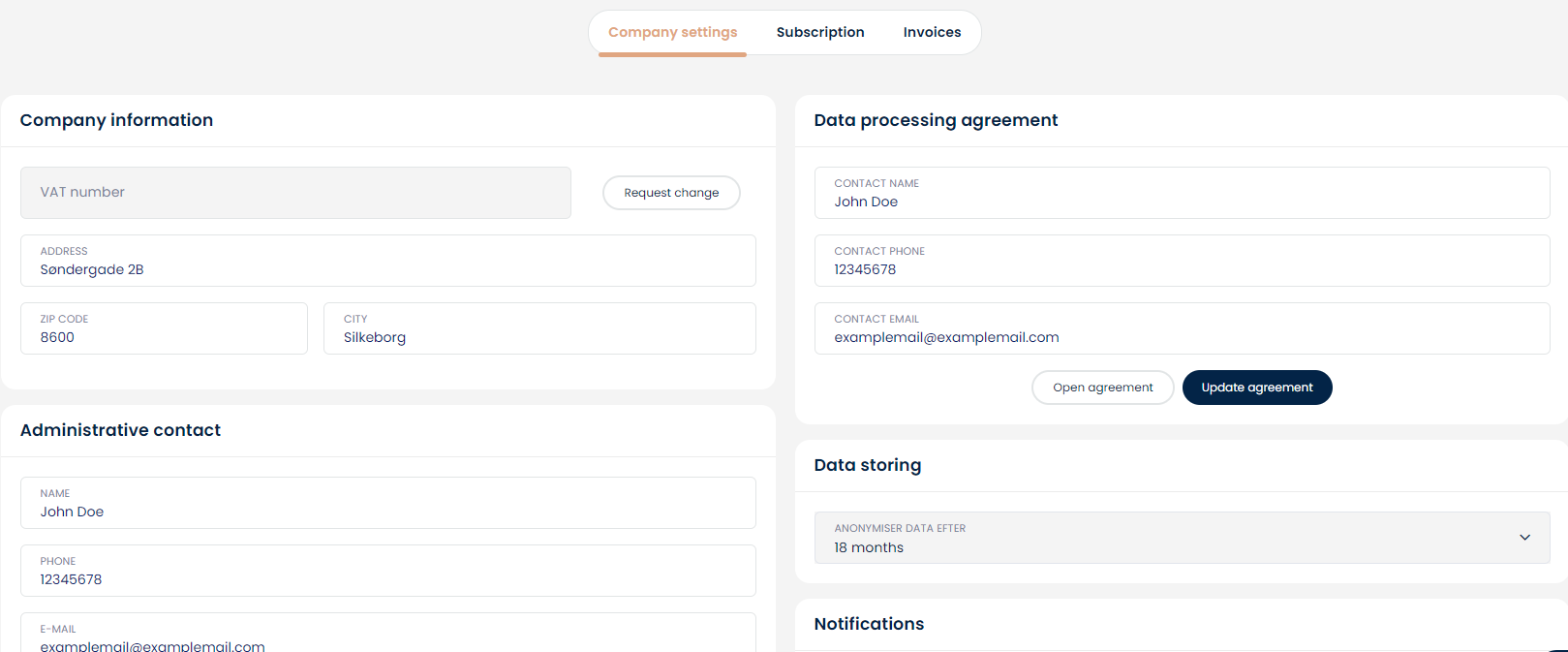Select the City field containing Silkeborg
1568x652 pixels.
pos(538,329)
